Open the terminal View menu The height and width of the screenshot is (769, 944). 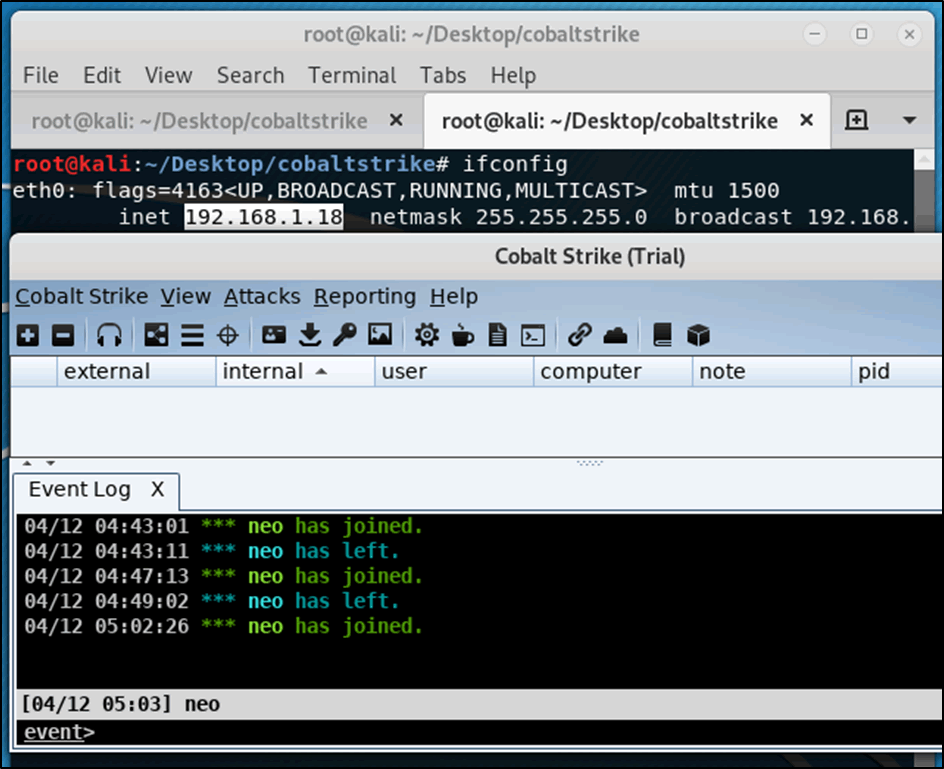(169, 75)
